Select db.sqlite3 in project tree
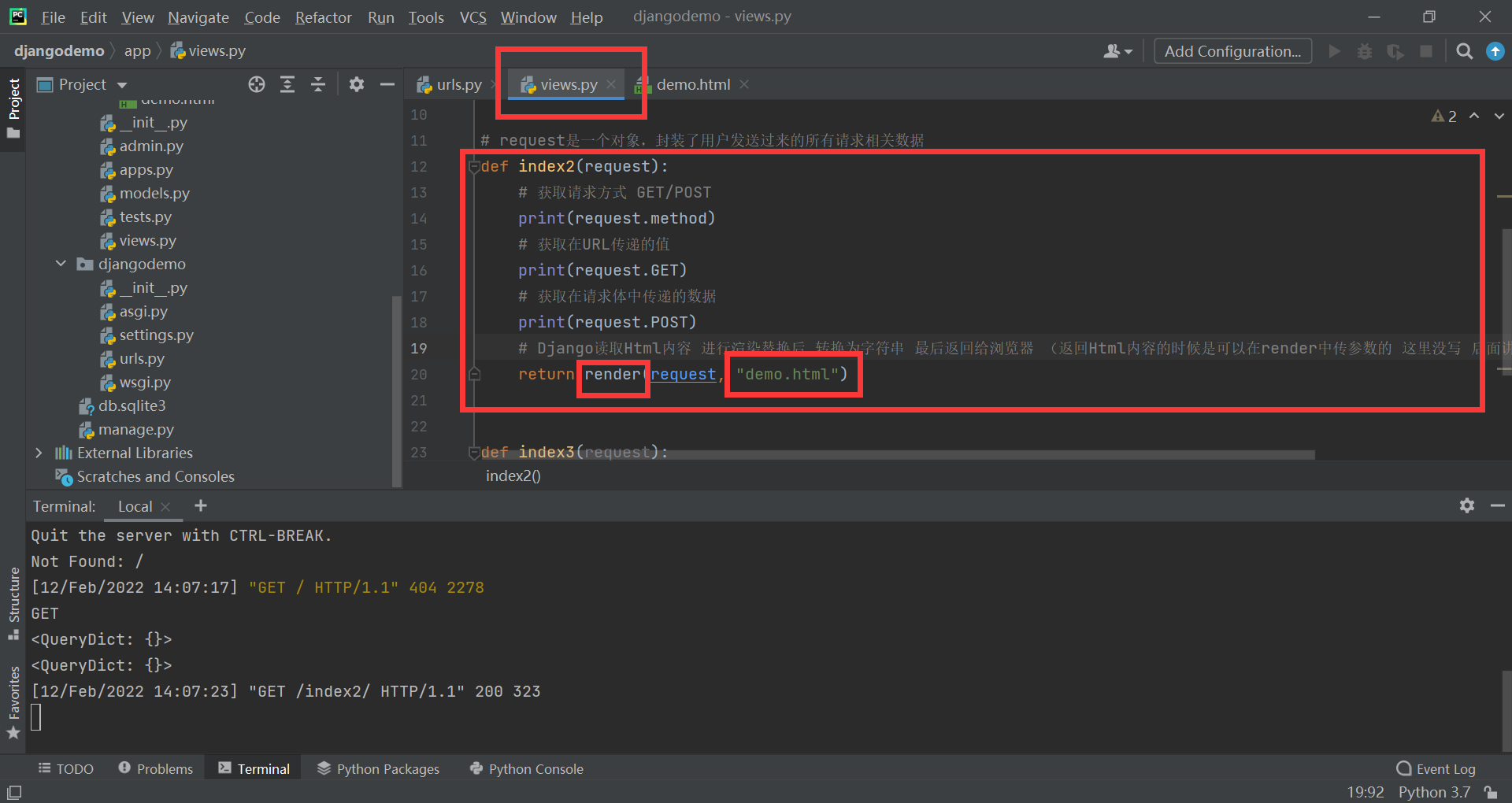 tap(132, 405)
